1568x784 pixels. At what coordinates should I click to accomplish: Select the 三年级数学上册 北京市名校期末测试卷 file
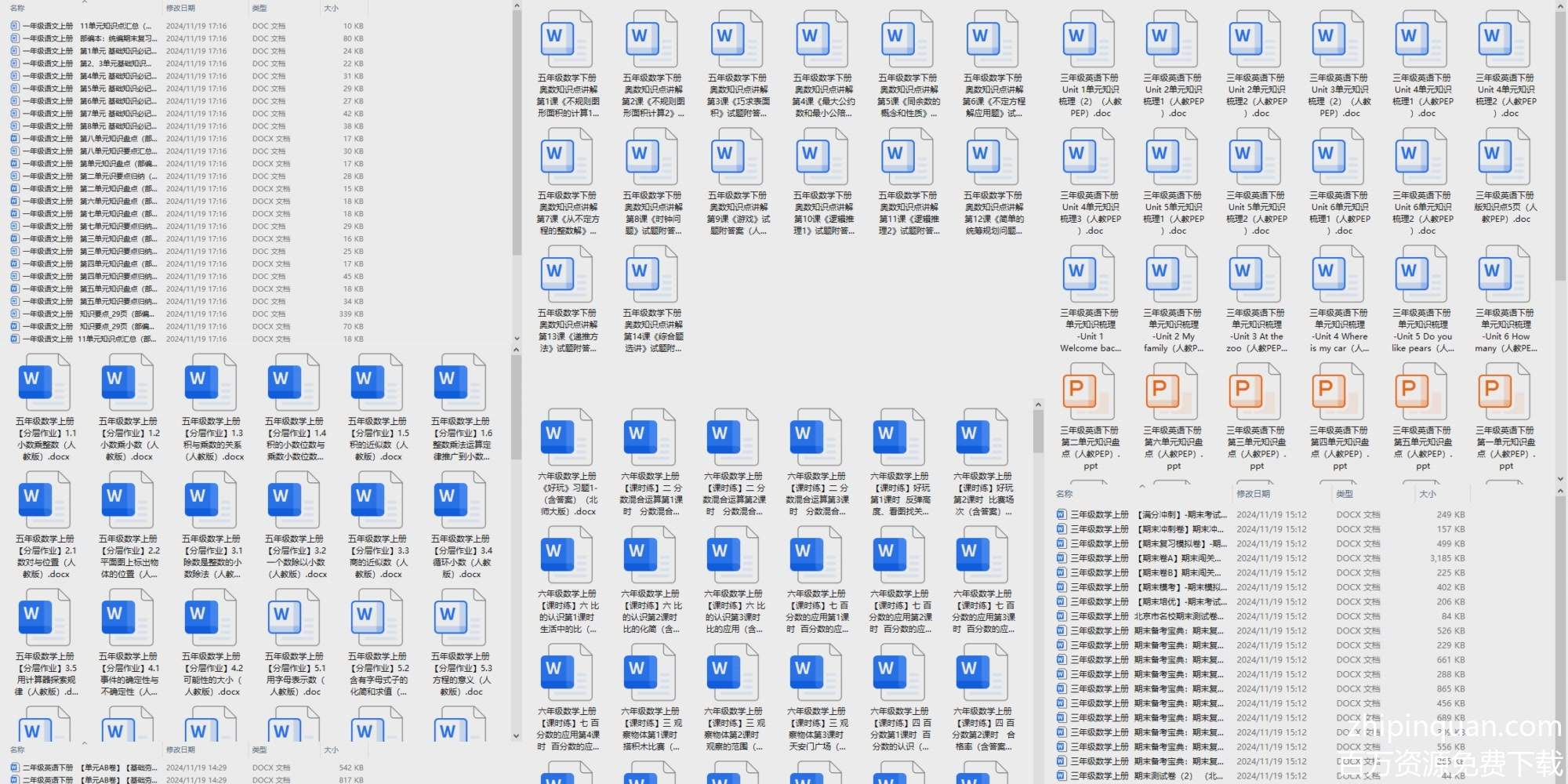(x=1145, y=616)
